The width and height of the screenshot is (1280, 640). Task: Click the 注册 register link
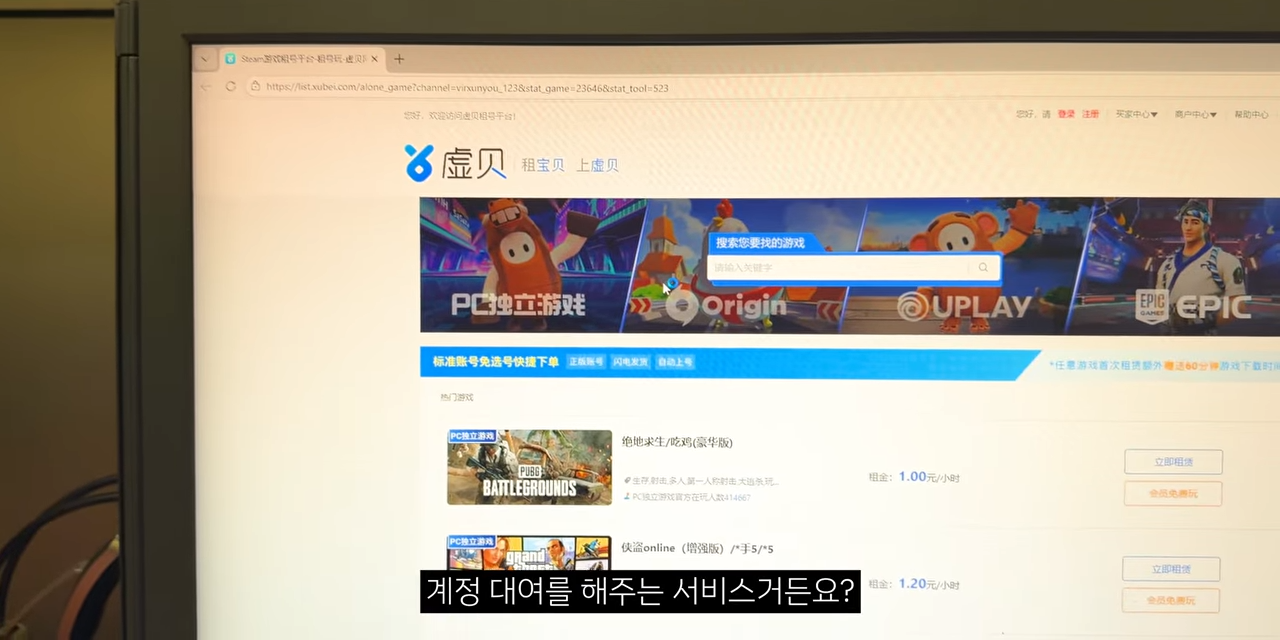[x=1090, y=114]
